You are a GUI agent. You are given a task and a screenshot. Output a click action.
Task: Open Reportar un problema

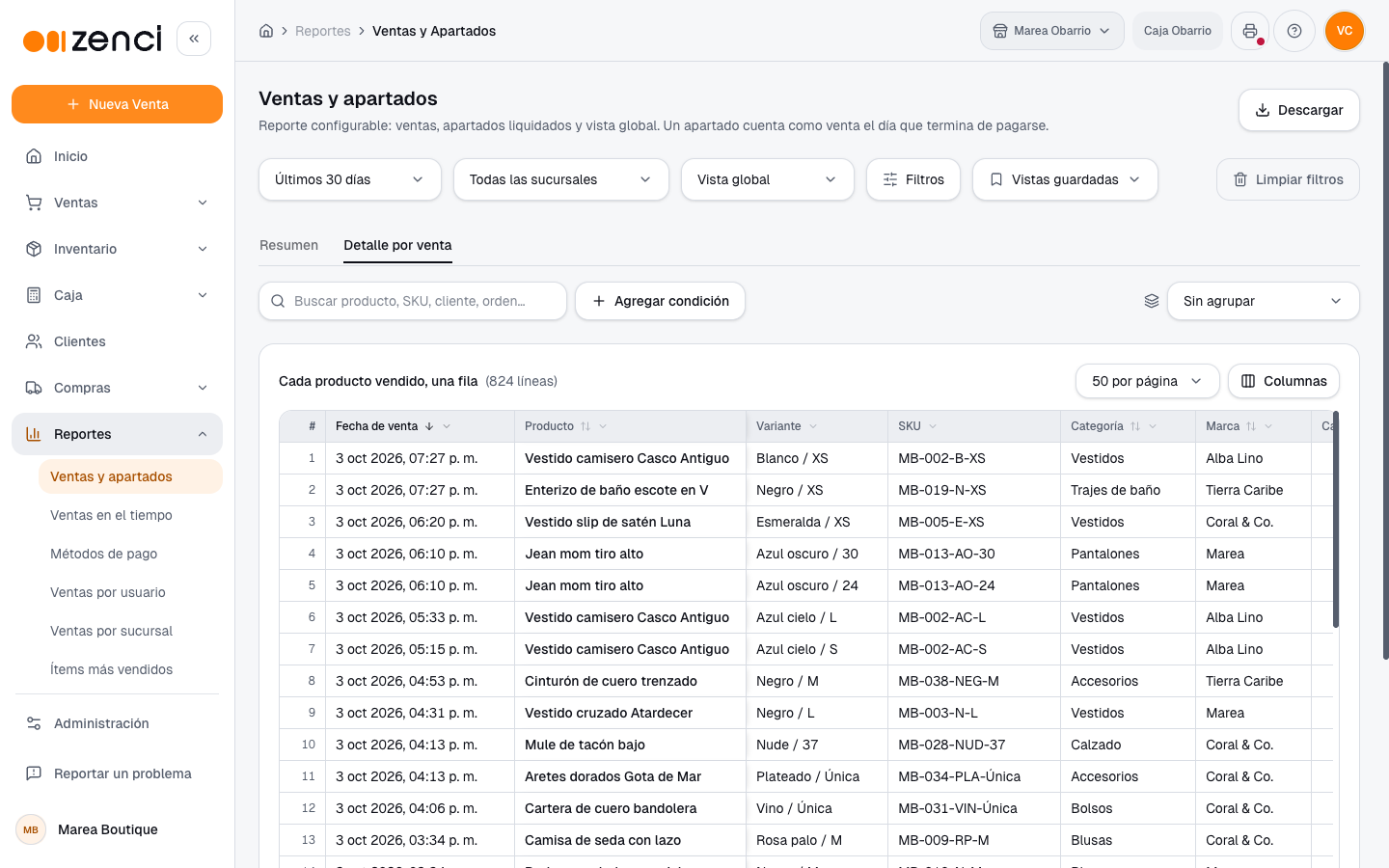[117, 773]
